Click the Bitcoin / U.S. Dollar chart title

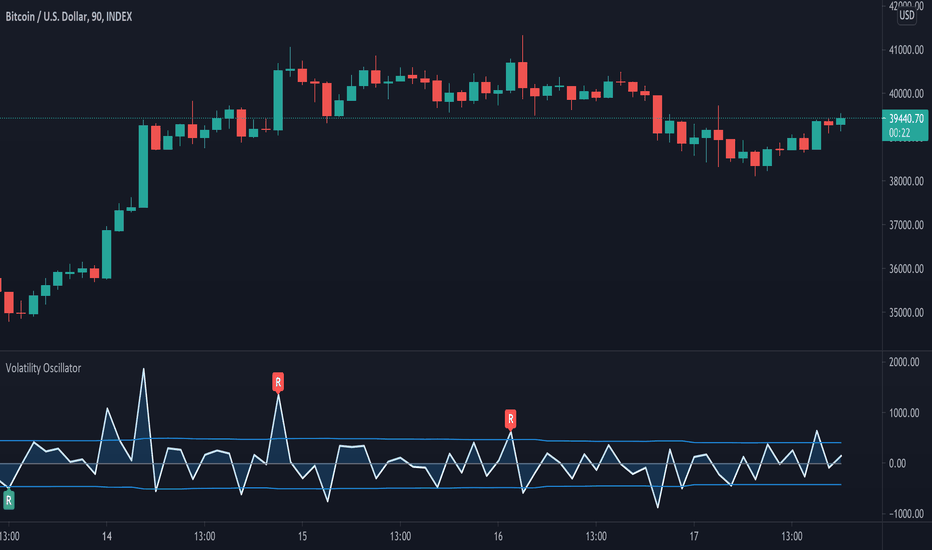click(69, 17)
